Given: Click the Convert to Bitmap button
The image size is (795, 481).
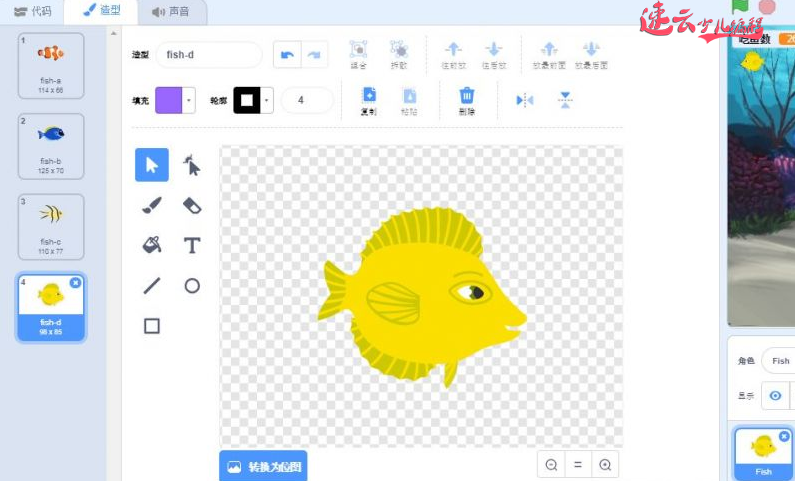Looking at the screenshot, I should (262, 466).
